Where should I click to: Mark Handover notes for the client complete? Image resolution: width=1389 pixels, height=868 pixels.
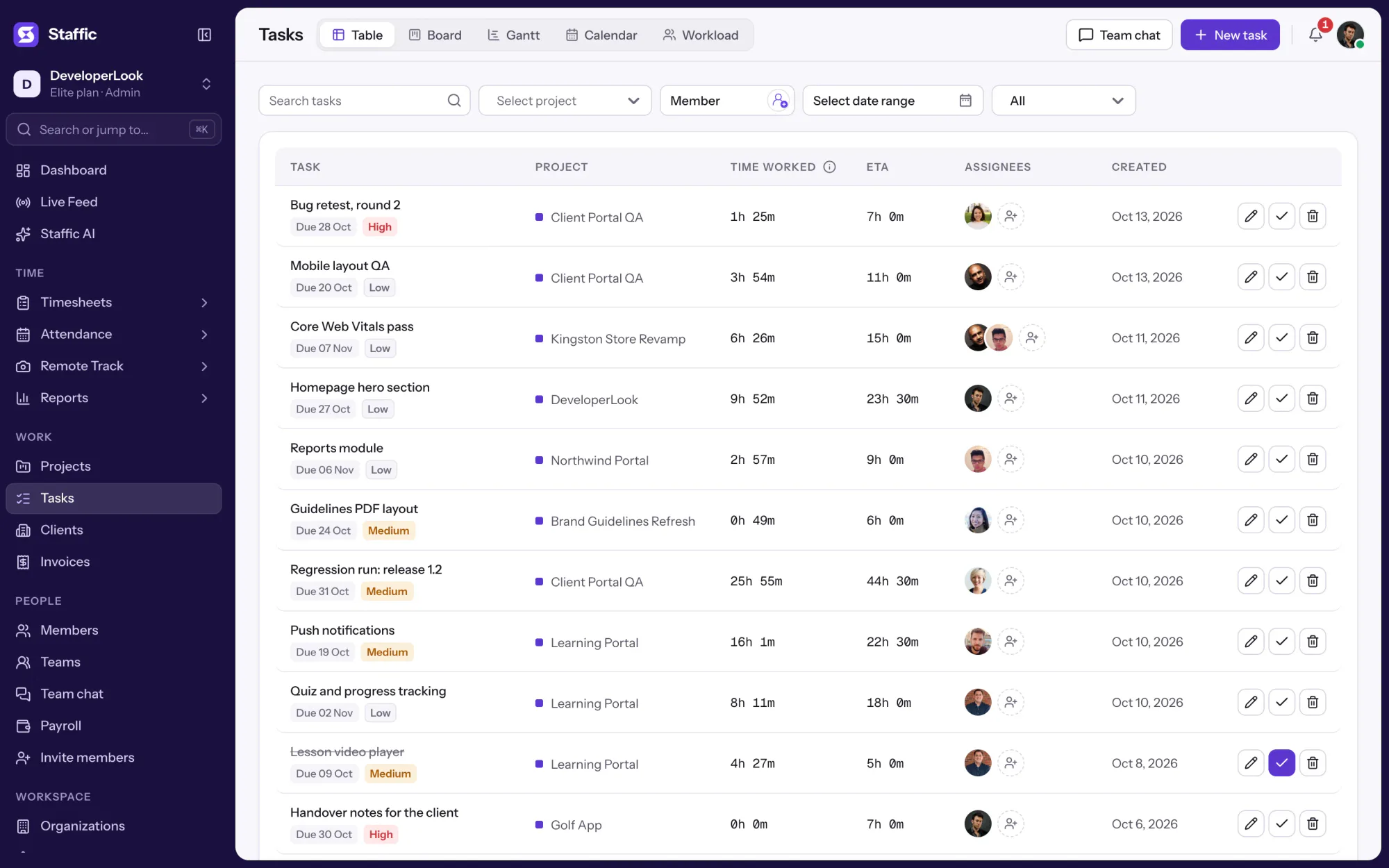point(1282,824)
